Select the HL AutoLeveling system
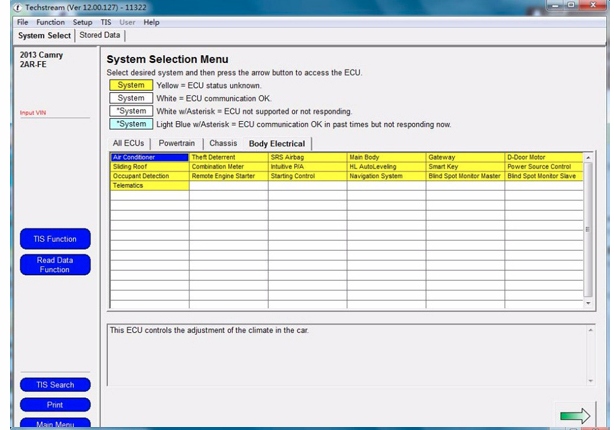 pyautogui.click(x=386, y=167)
